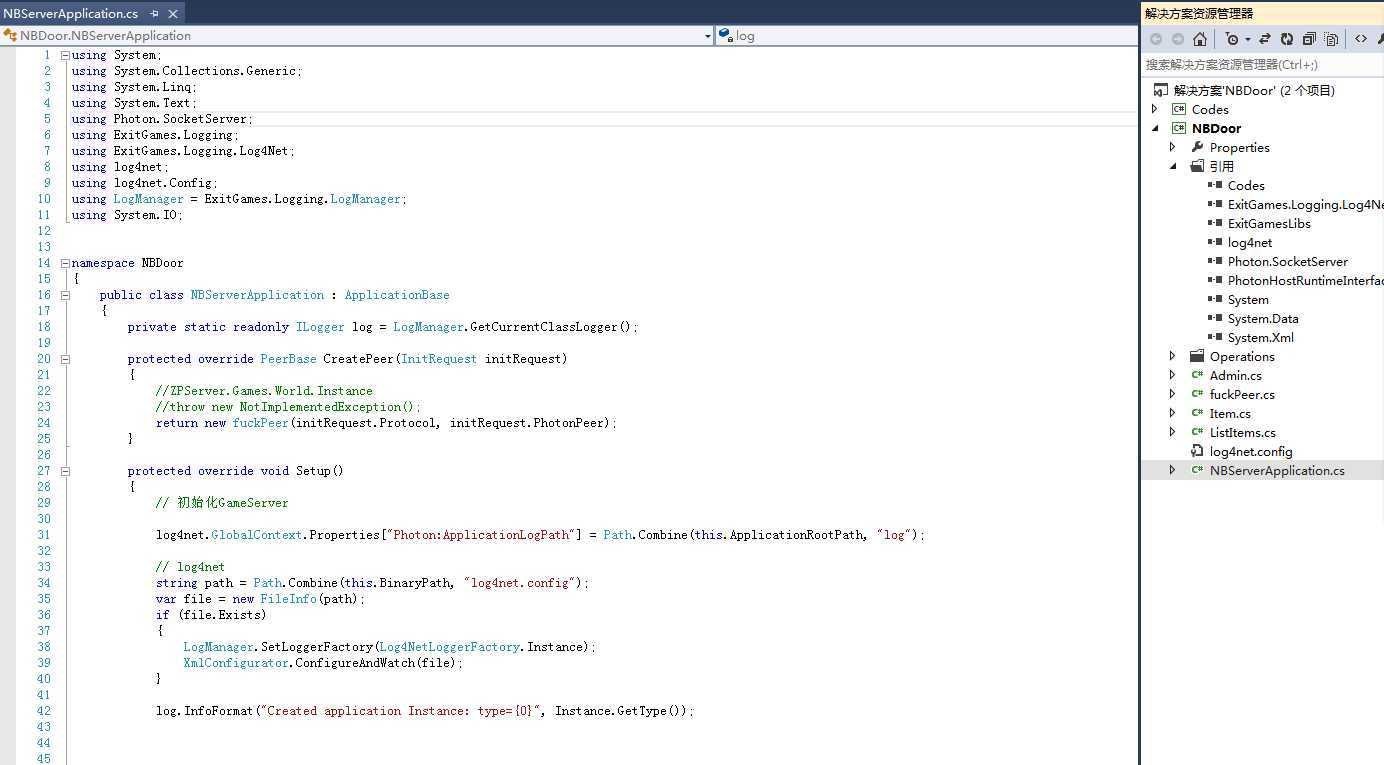The height and width of the screenshot is (765, 1384).
Task: Click the ListItems.cs file icon
Action: point(1197,432)
